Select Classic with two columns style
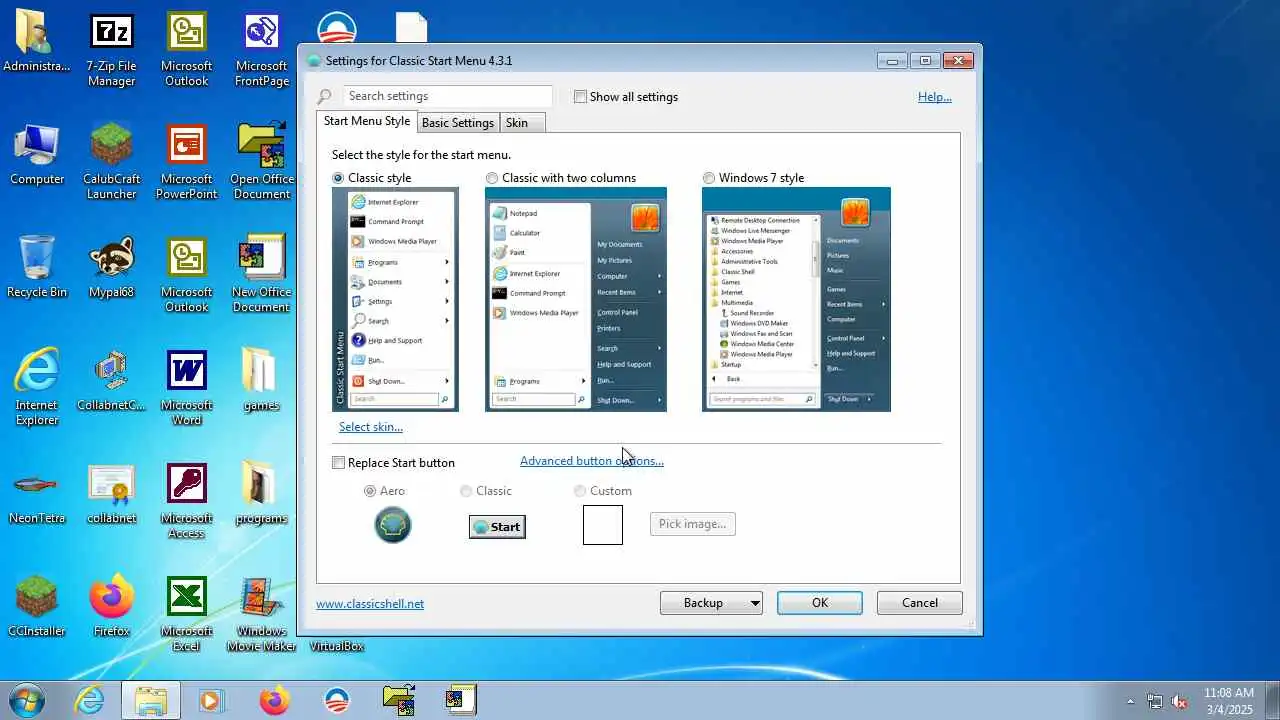The width and height of the screenshot is (1280, 720). coord(492,178)
